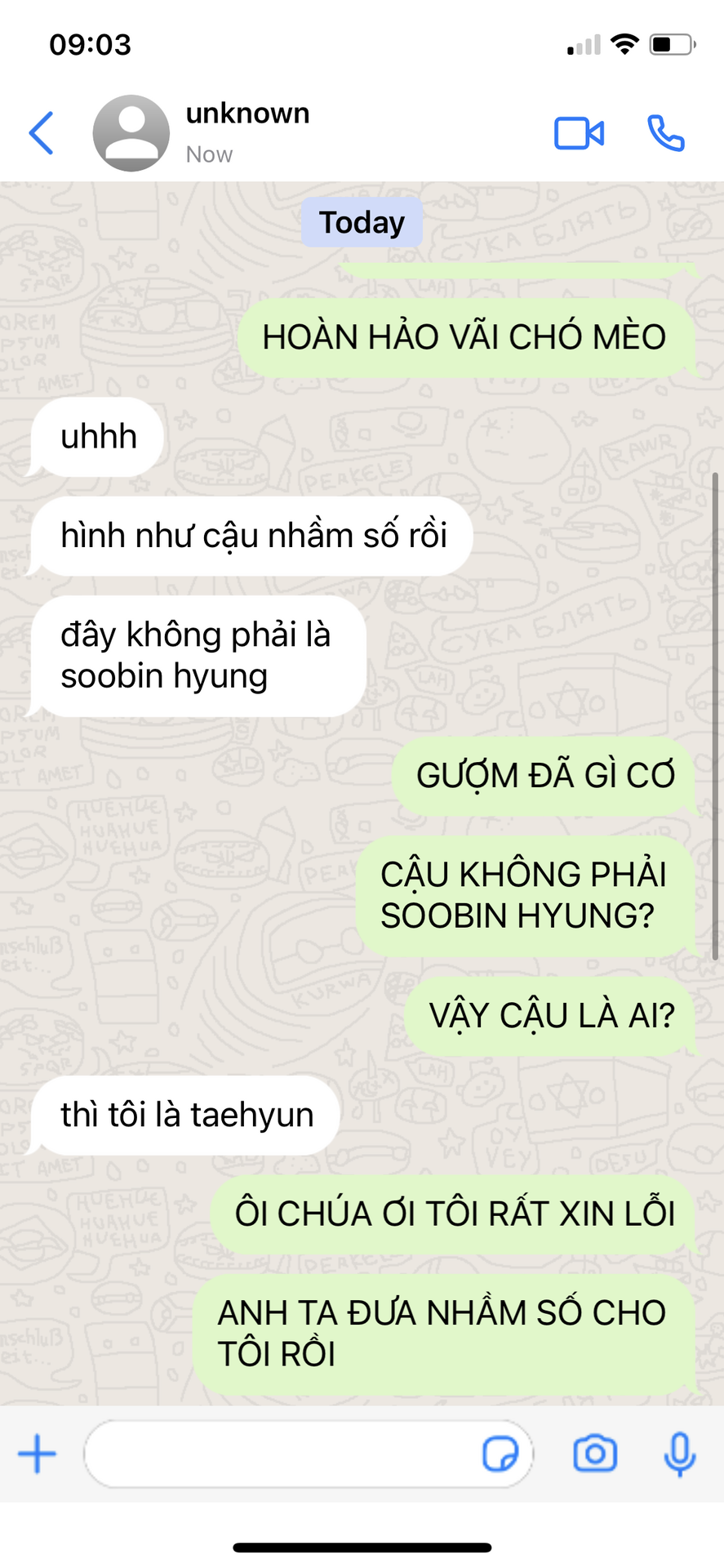Start a video call with unknown
The image size is (724, 1568).
(x=579, y=133)
